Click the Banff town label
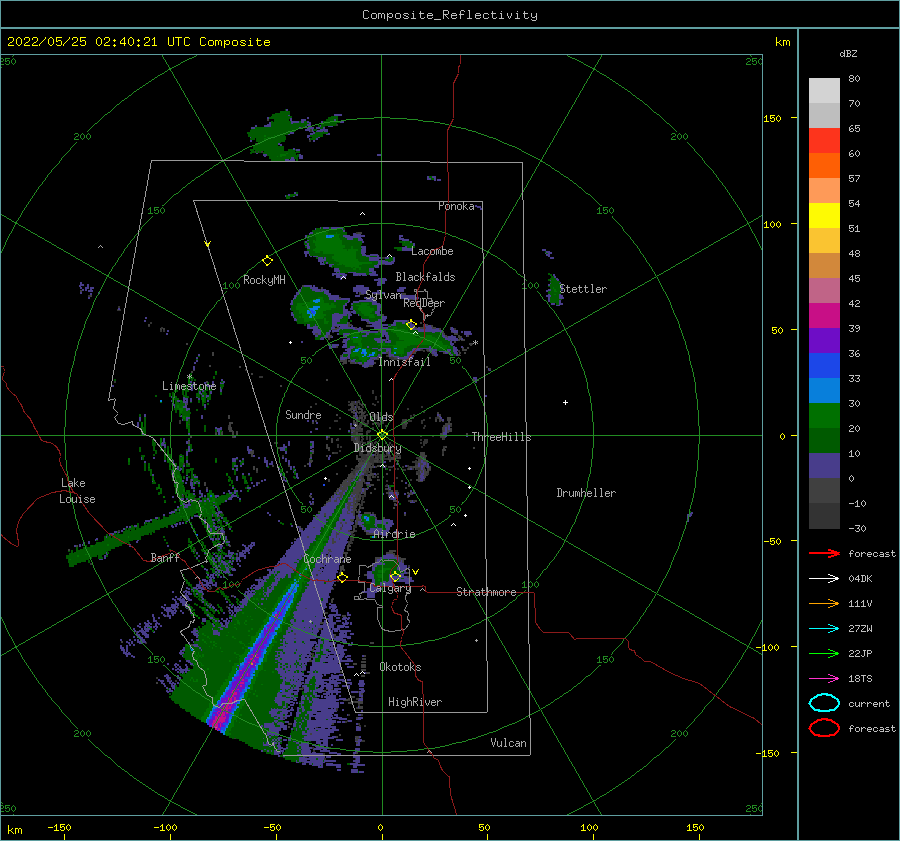This screenshot has height=841, width=900. click(x=165, y=557)
